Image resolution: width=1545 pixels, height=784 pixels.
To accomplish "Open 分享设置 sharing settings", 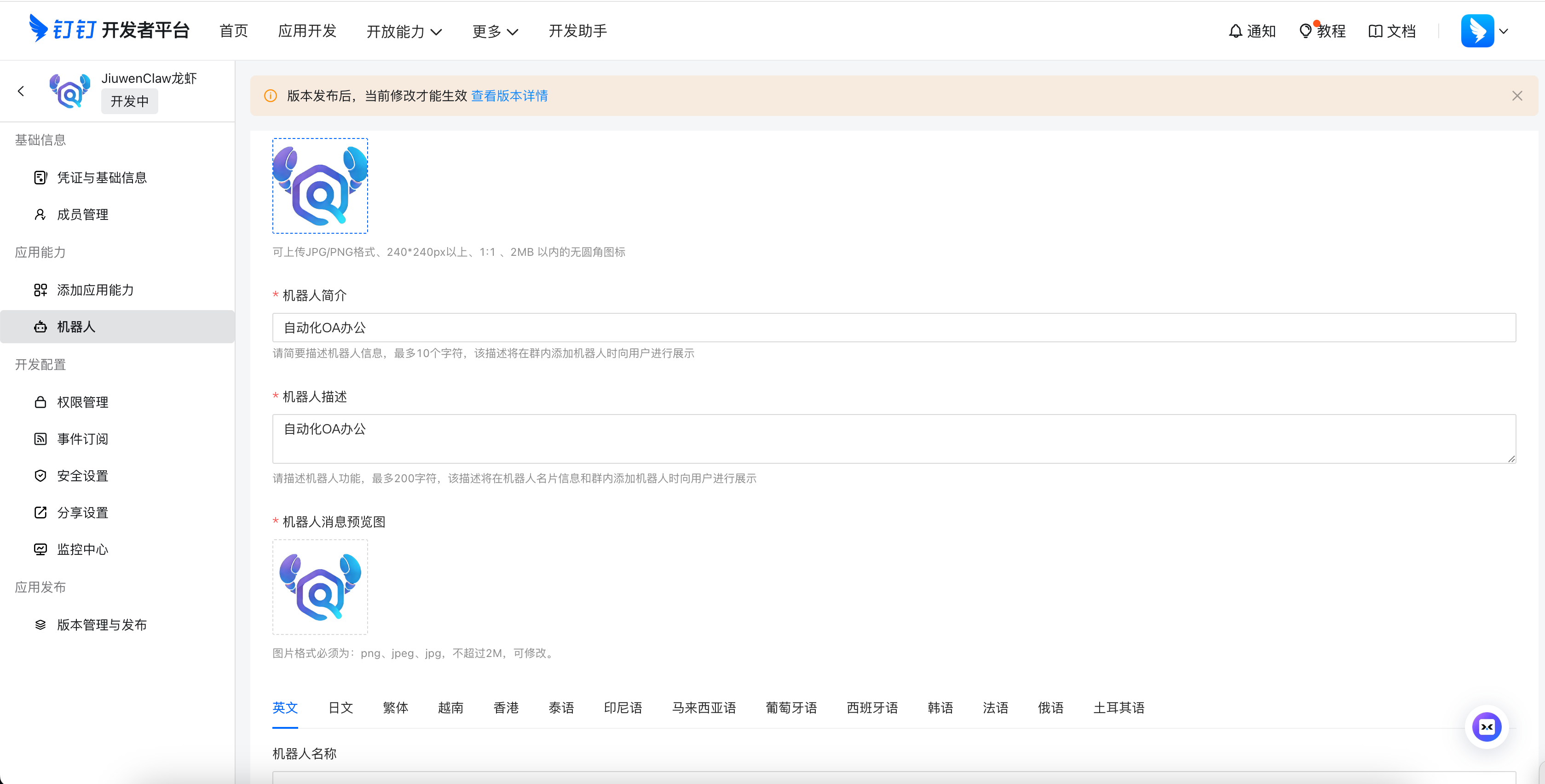I will [82, 512].
